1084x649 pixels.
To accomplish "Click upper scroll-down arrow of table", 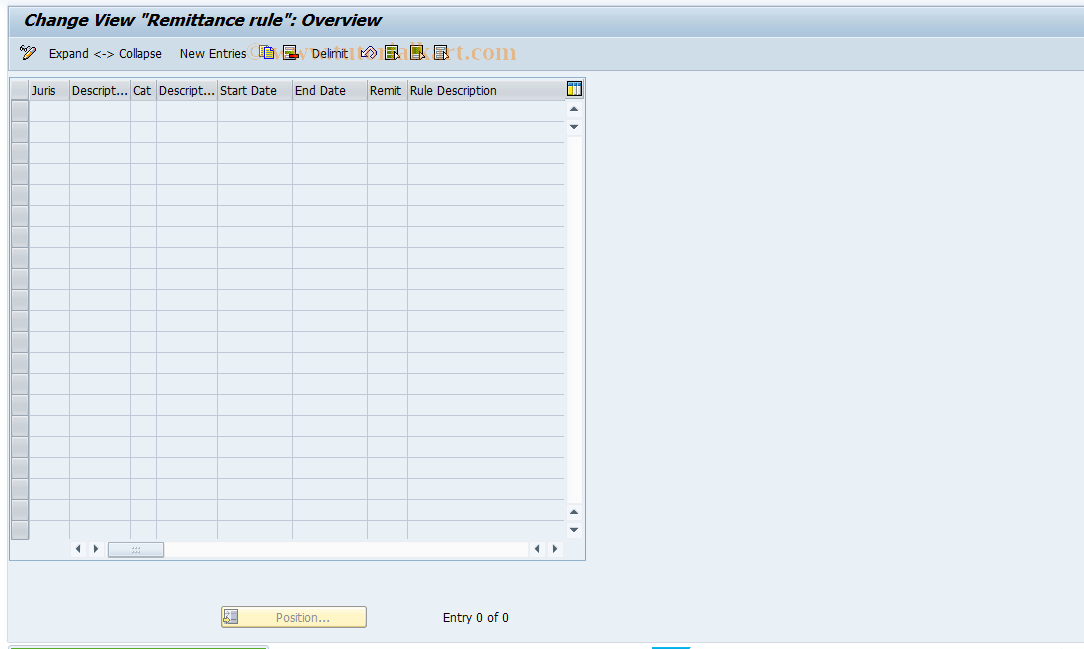I will point(574,127).
